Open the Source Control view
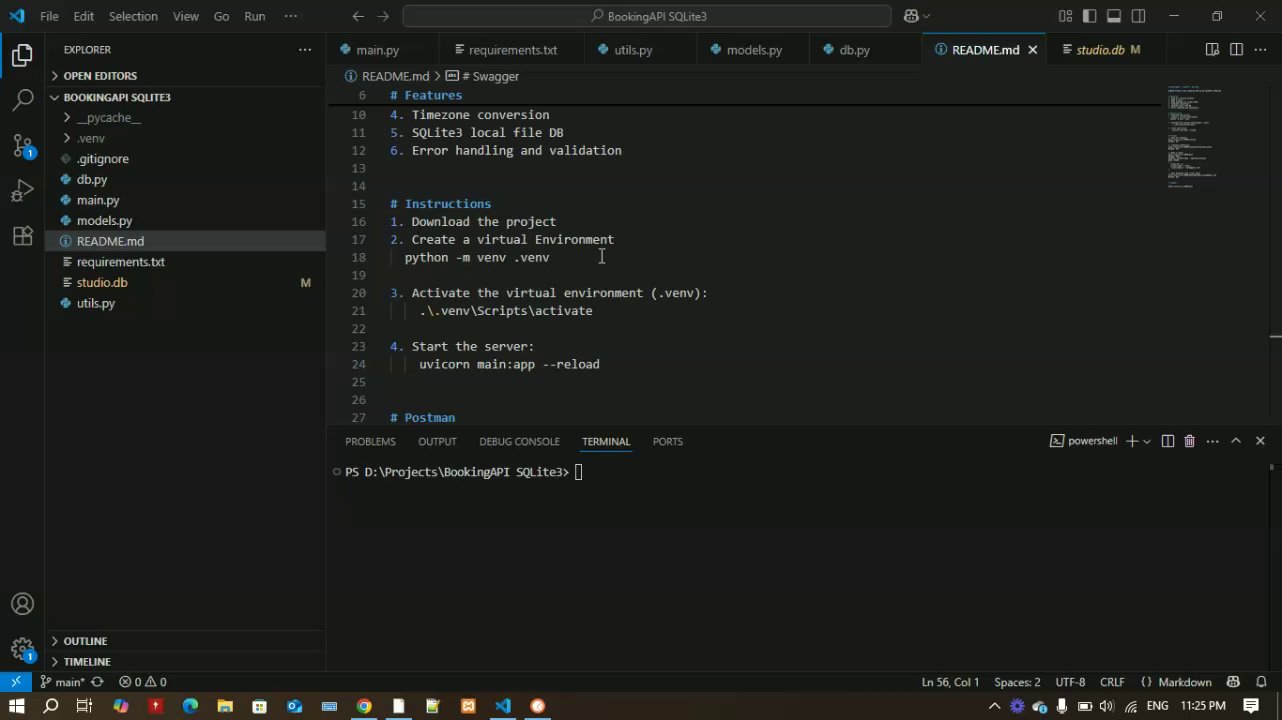 [22, 145]
